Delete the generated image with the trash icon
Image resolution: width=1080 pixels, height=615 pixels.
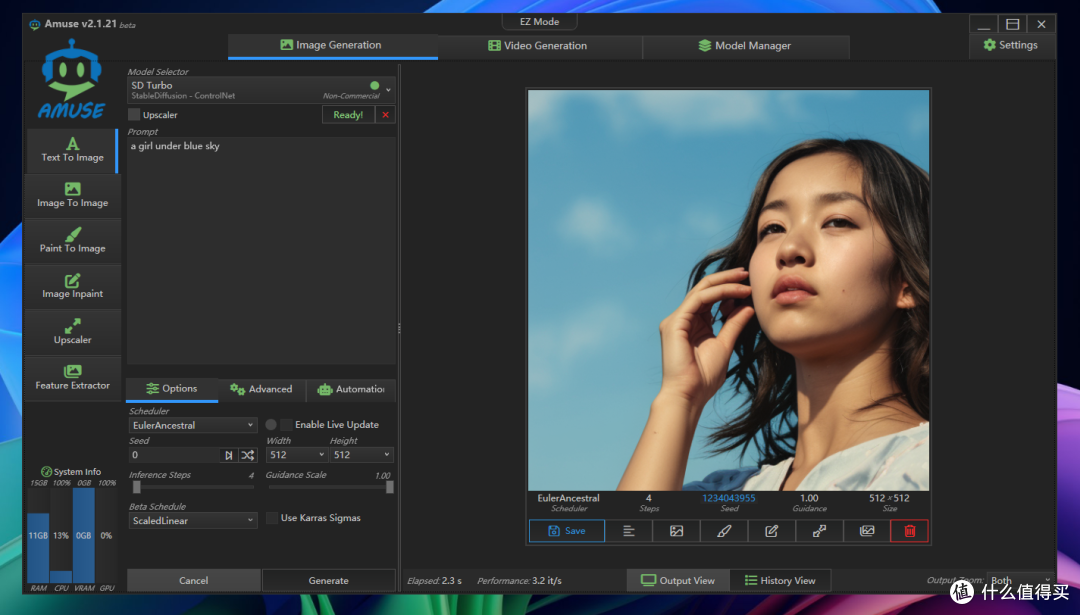909,531
